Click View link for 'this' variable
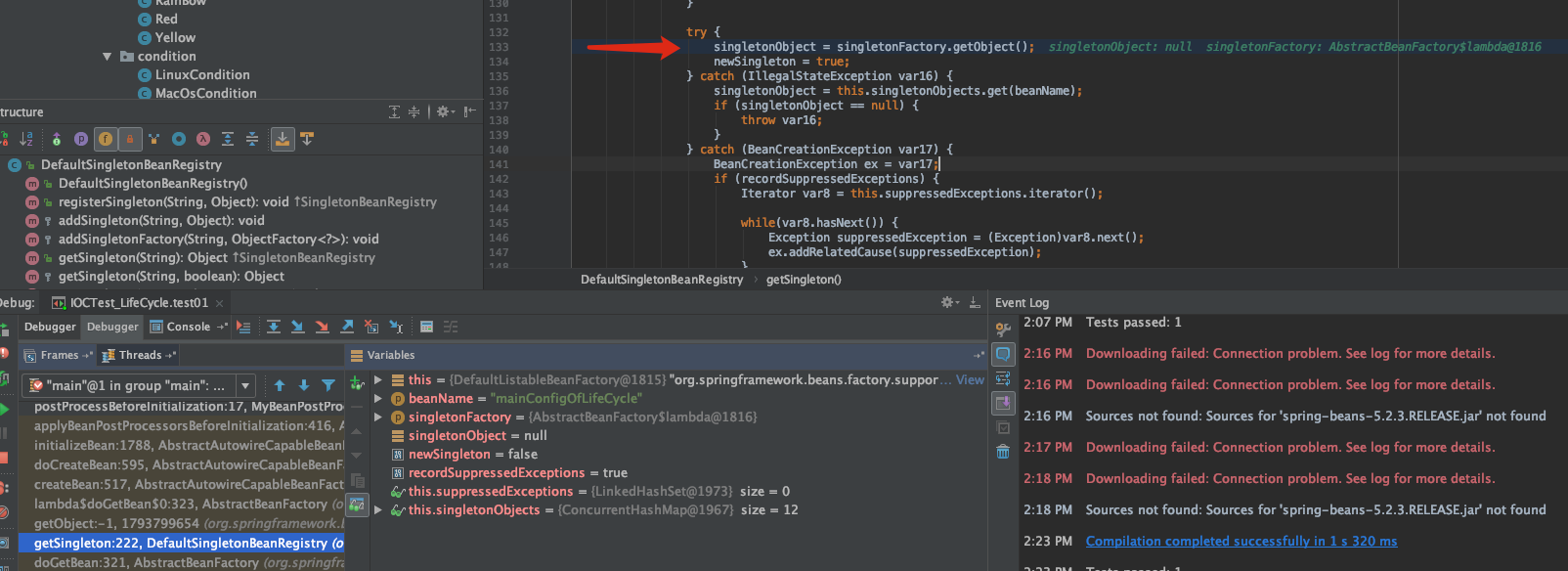This screenshot has width=1568, height=571. pyautogui.click(x=970, y=380)
